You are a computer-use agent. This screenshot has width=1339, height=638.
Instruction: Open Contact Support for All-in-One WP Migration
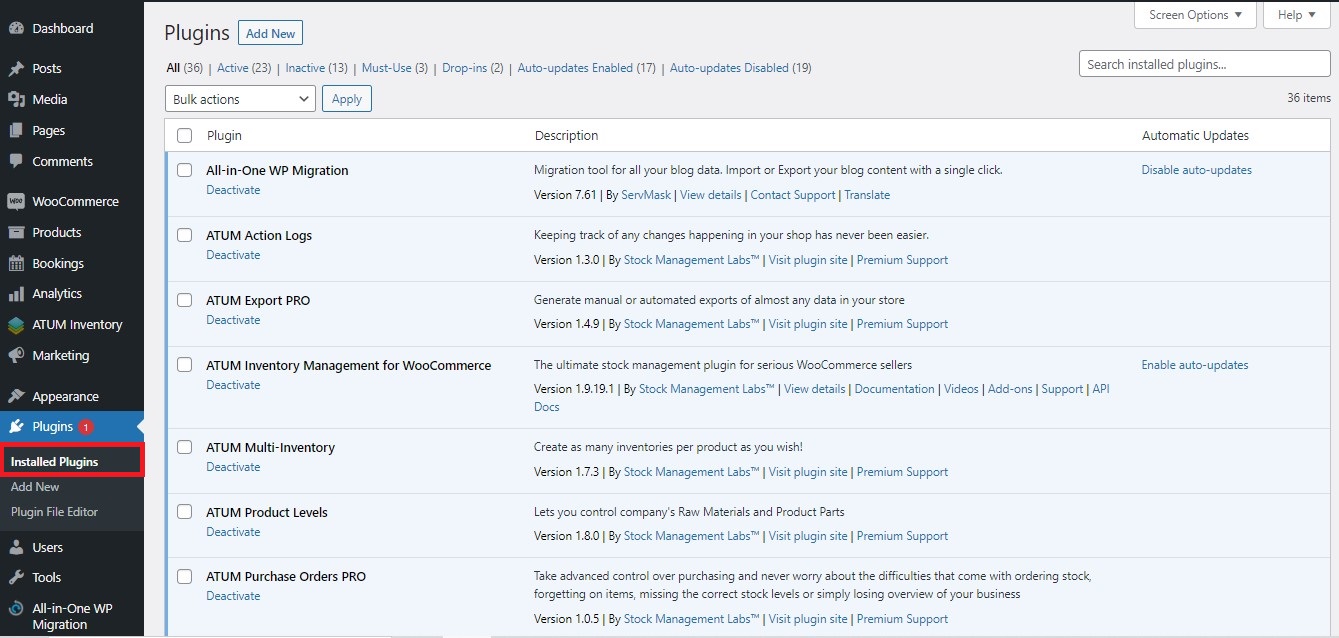coord(792,195)
